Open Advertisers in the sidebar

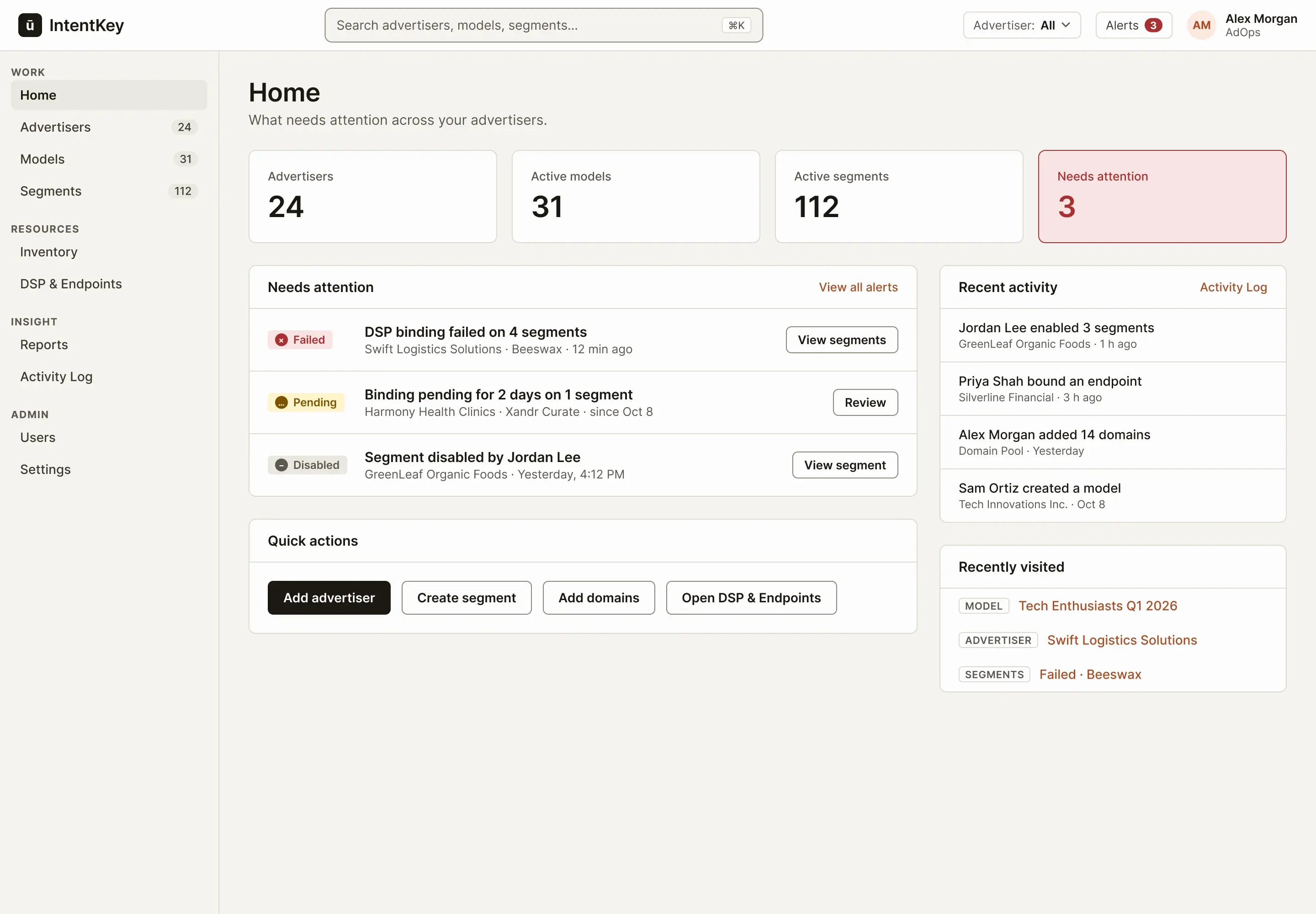pos(109,127)
